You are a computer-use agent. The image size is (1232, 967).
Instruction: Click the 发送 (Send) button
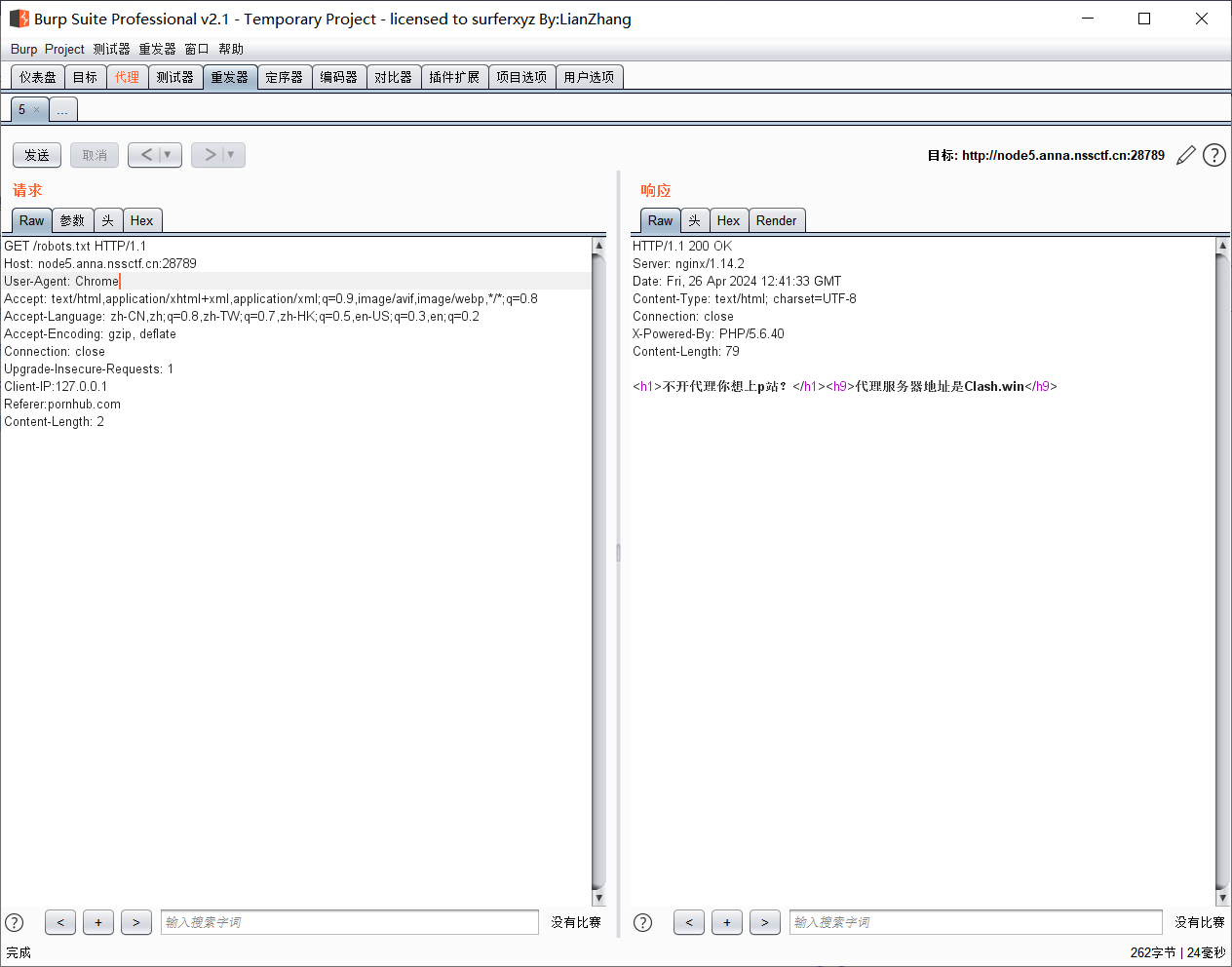[37, 155]
